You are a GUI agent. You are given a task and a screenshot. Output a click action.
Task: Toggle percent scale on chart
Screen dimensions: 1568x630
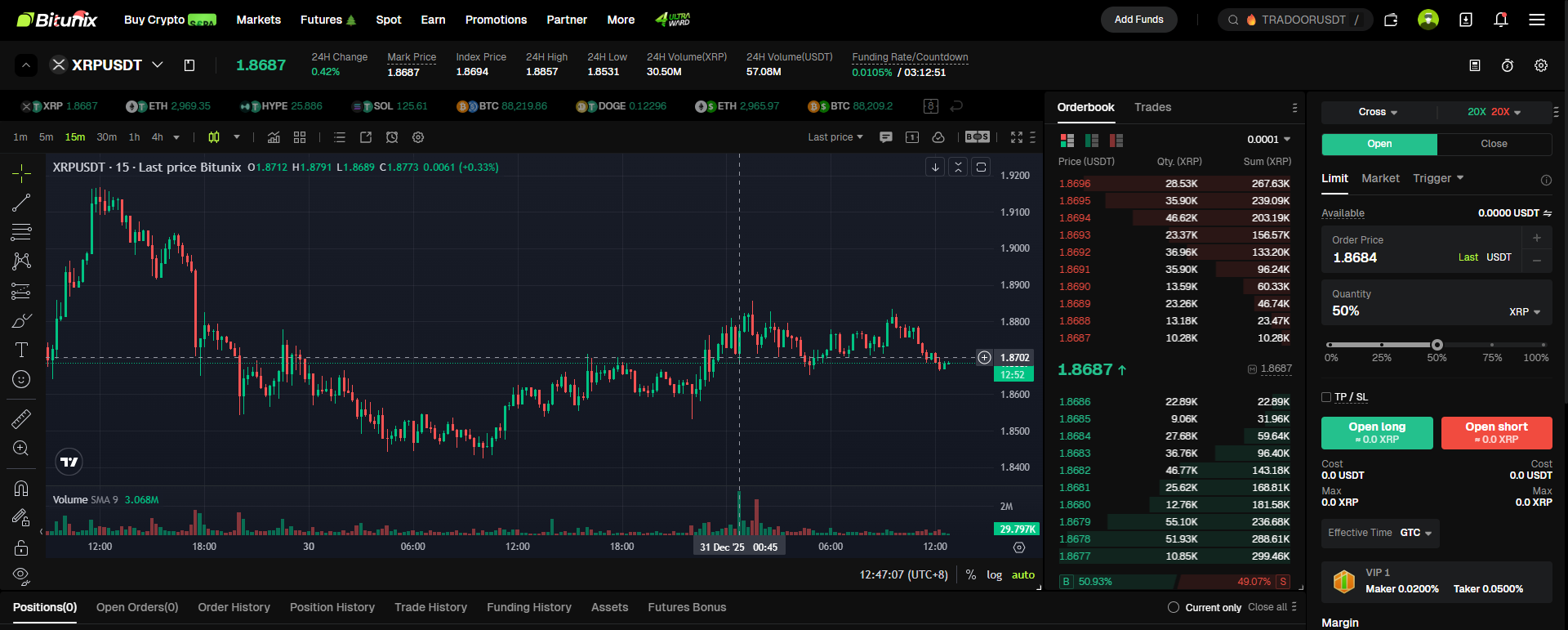pyautogui.click(x=971, y=574)
